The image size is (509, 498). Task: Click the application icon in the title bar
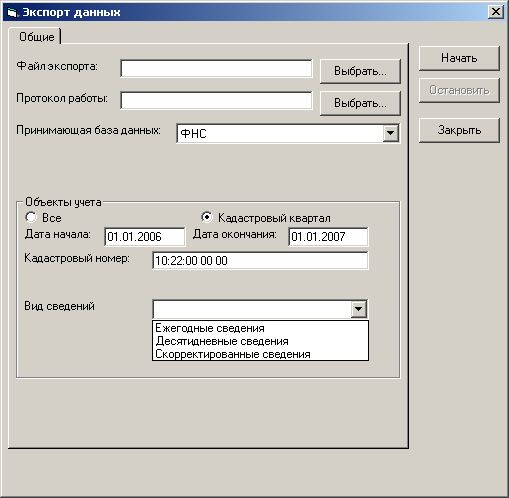(12, 12)
